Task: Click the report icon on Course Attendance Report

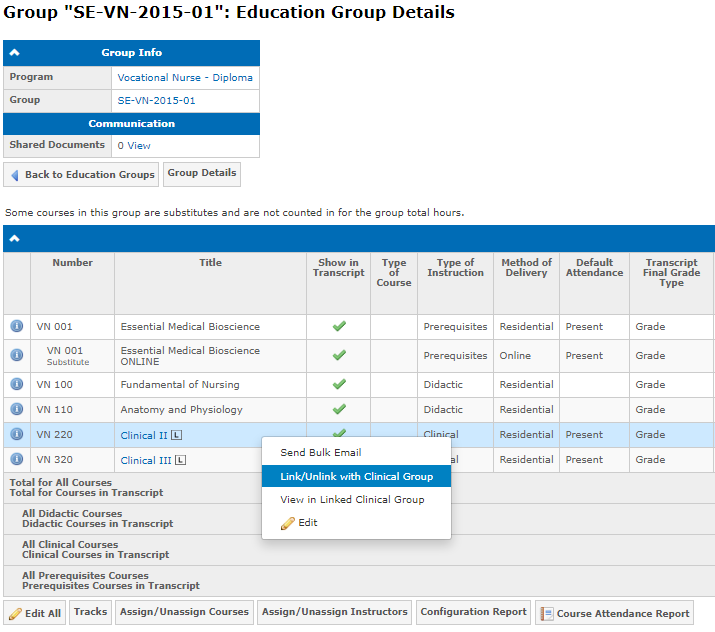Action: 546,614
